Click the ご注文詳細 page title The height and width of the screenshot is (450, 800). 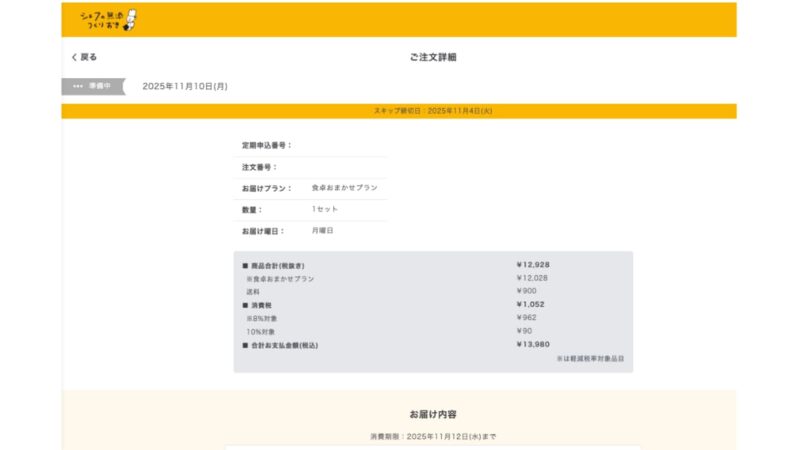click(433, 57)
